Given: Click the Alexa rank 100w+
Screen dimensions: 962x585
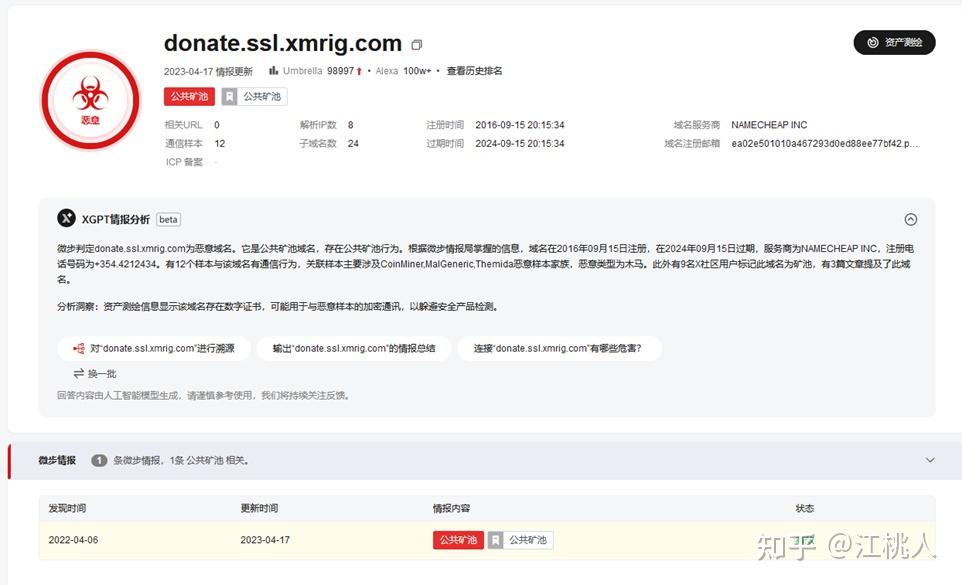Looking at the screenshot, I should coord(417,71).
